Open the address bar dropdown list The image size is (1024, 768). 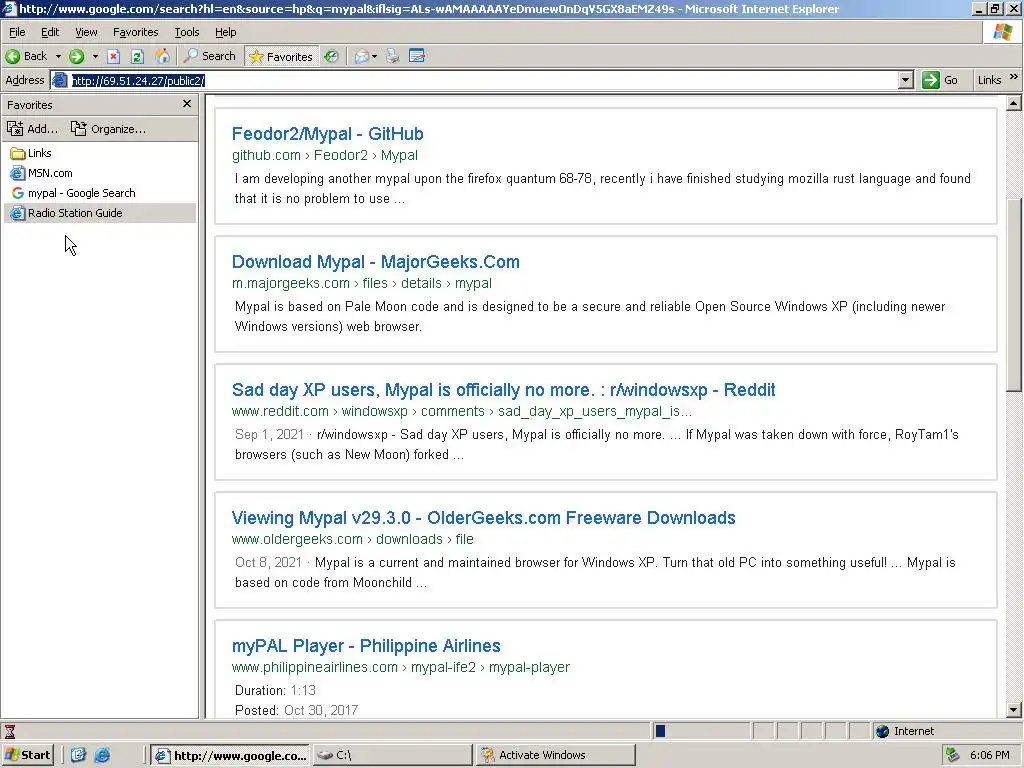(905, 80)
